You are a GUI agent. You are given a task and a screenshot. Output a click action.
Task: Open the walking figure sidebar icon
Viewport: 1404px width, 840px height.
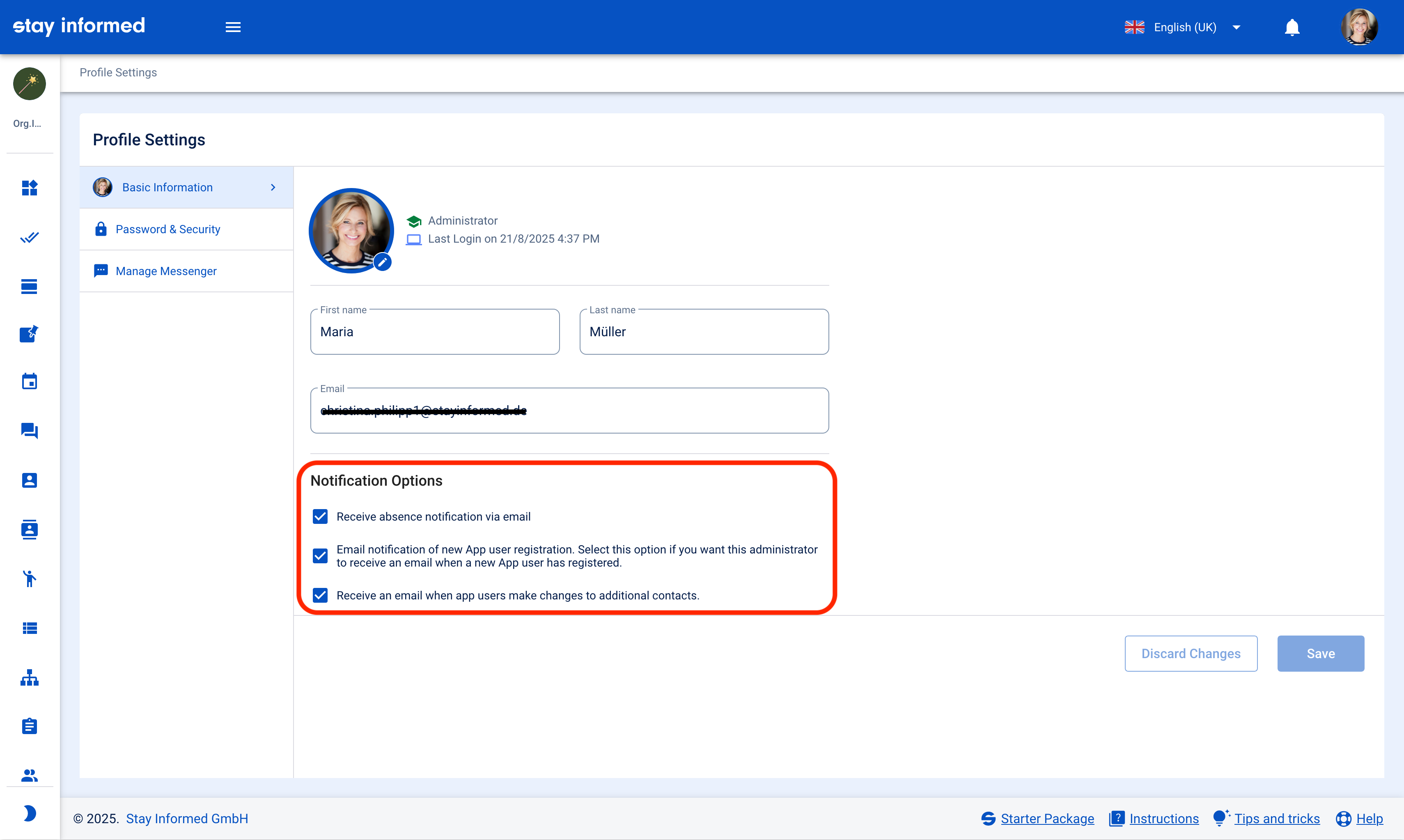pos(30,578)
